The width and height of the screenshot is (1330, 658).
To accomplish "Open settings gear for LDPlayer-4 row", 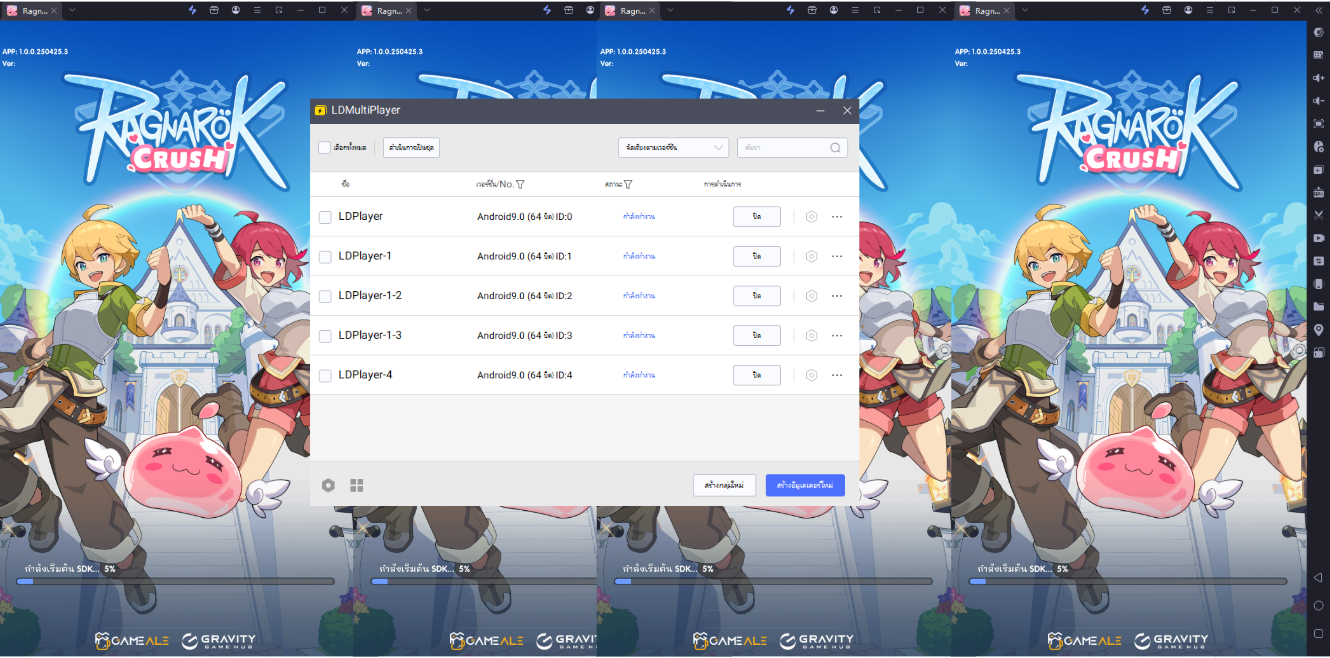I will point(811,375).
